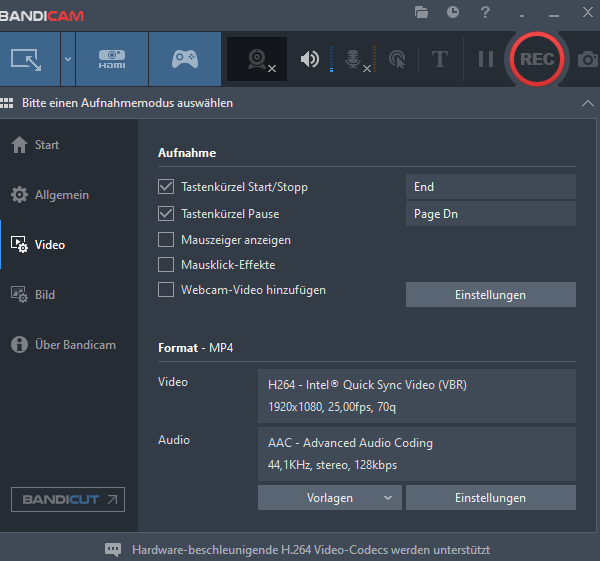Click the text overlay T icon
The width and height of the screenshot is (600, 561).
[440, 59]
